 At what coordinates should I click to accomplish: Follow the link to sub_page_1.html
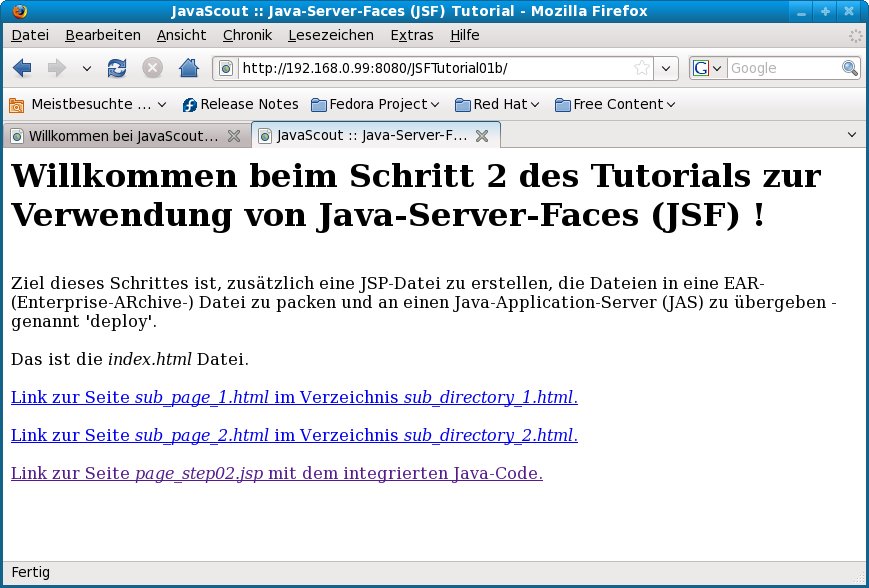[x=294, y=397]
